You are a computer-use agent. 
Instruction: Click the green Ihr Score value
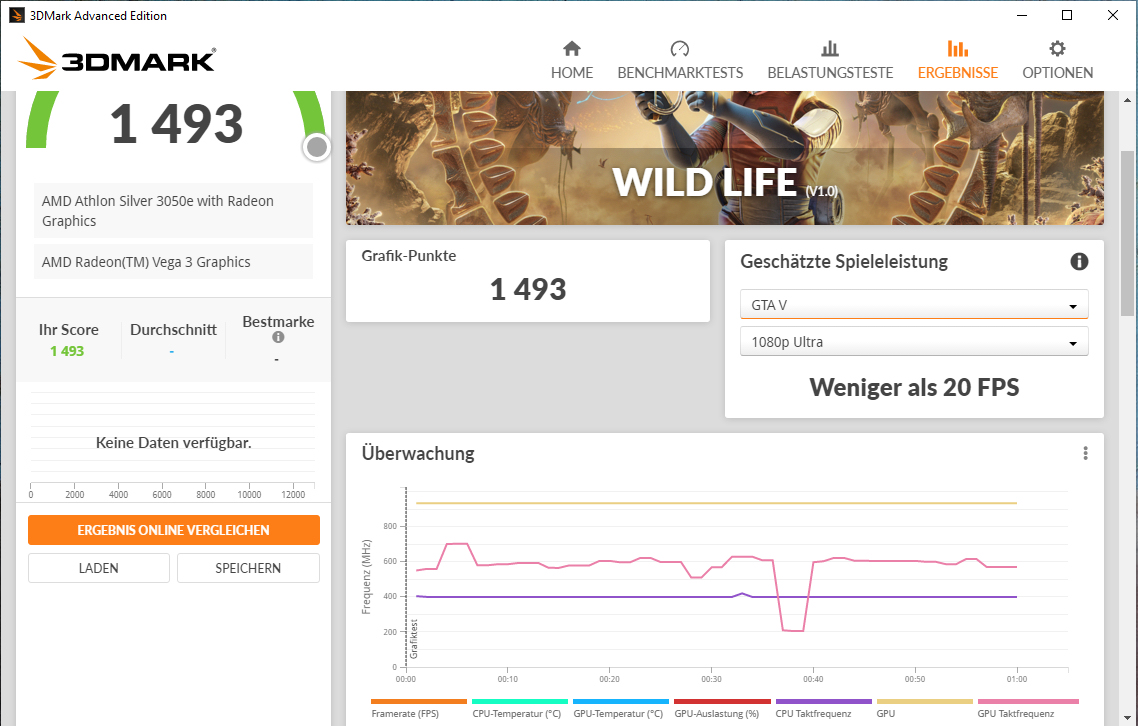tap(67, 351)
